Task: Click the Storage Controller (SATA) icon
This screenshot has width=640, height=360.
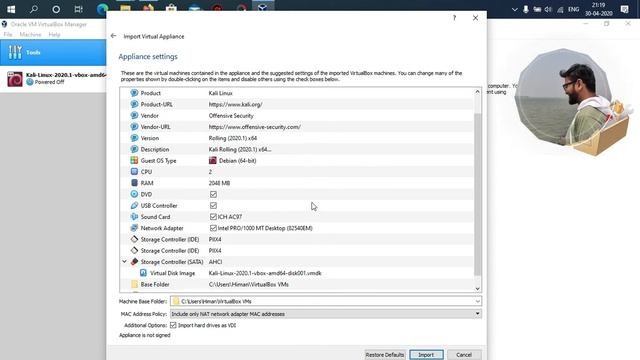Action: (x=134, y=262)
